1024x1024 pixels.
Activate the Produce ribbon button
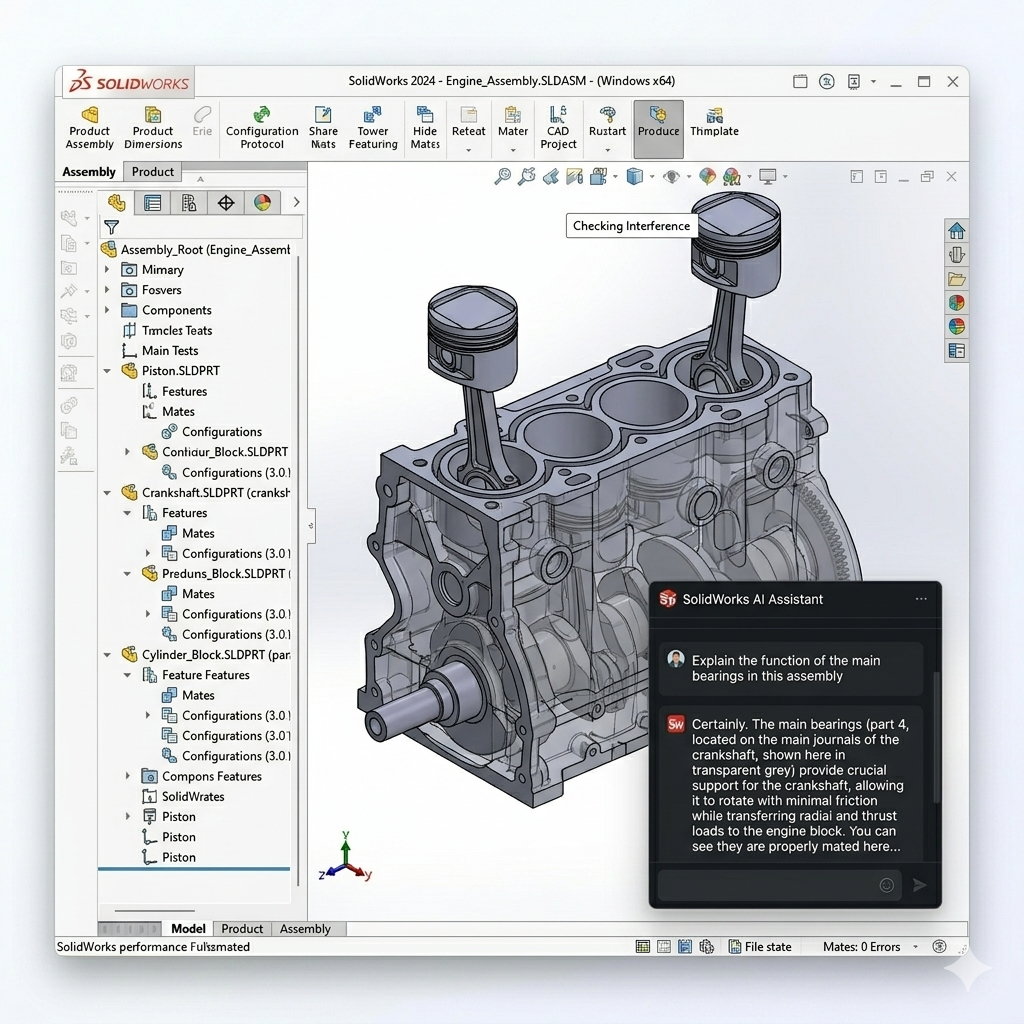pyautogui.click(x=658, y=129)
